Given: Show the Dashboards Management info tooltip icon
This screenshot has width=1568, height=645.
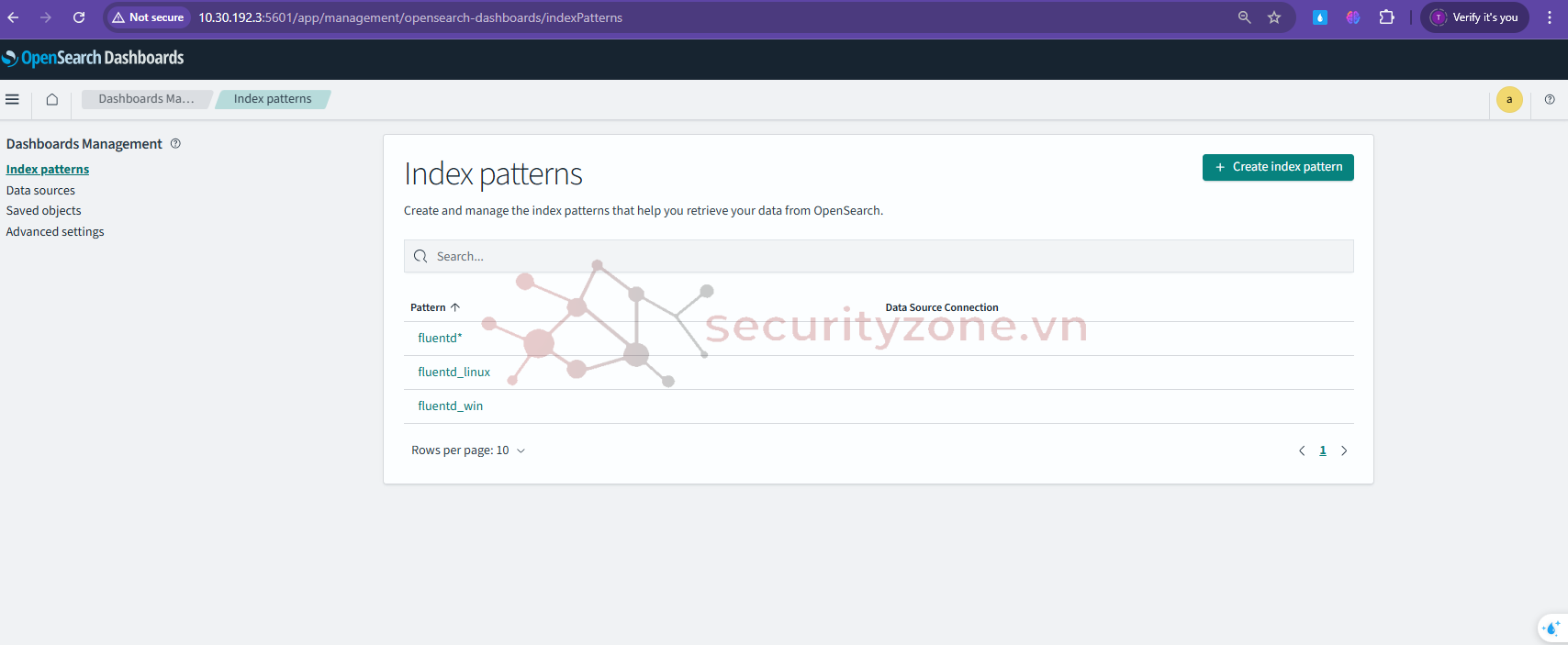Looking at the screenshot, I should pos(175,144).
